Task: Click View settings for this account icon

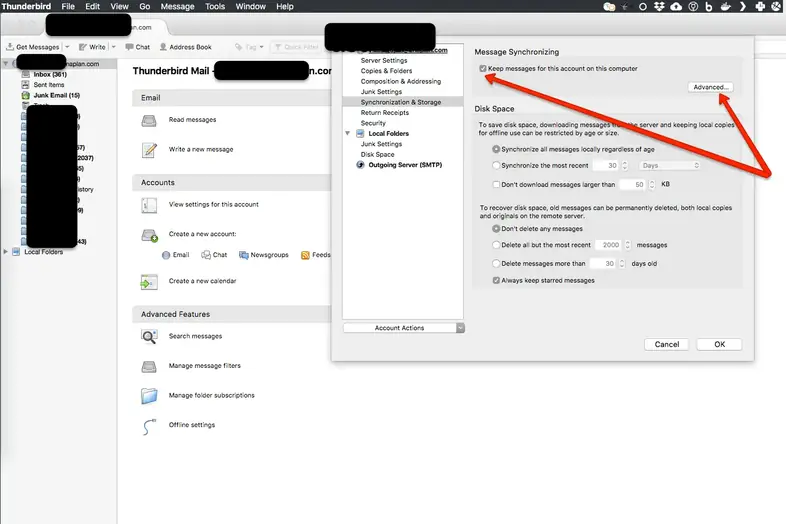Action: click(x=149, y=205)
